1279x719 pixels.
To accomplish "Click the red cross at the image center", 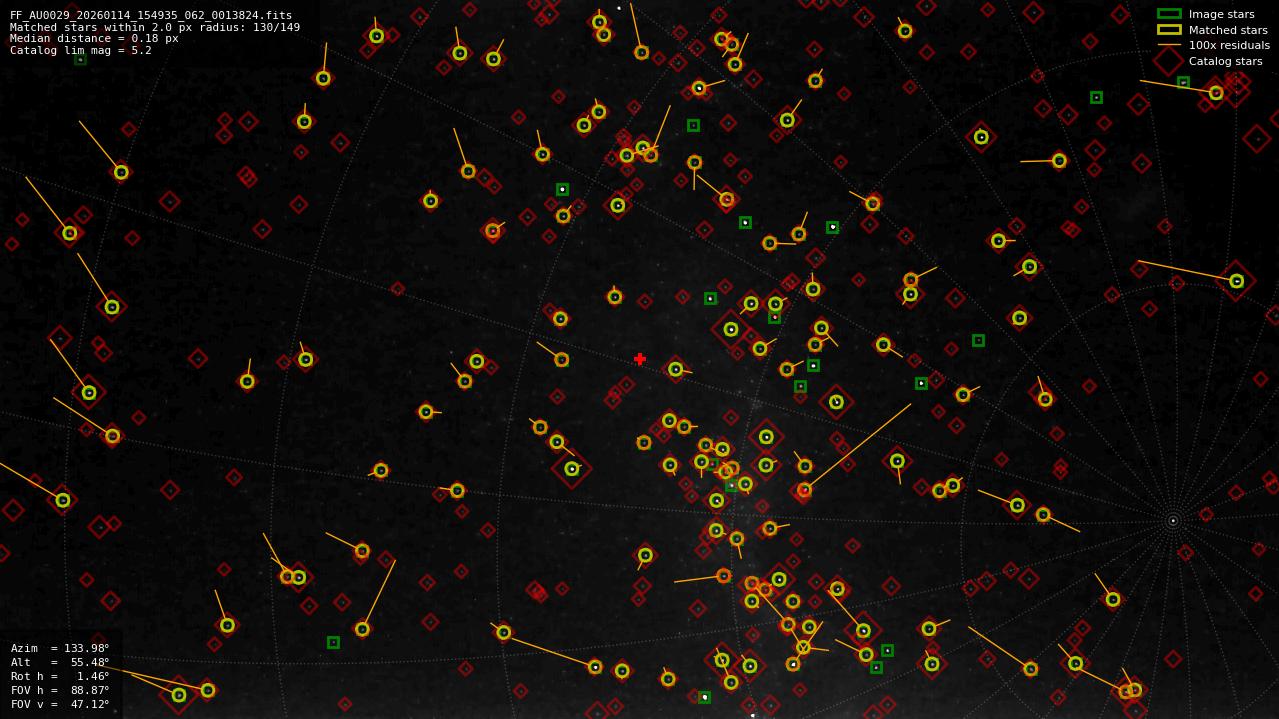I will [640, 359].
